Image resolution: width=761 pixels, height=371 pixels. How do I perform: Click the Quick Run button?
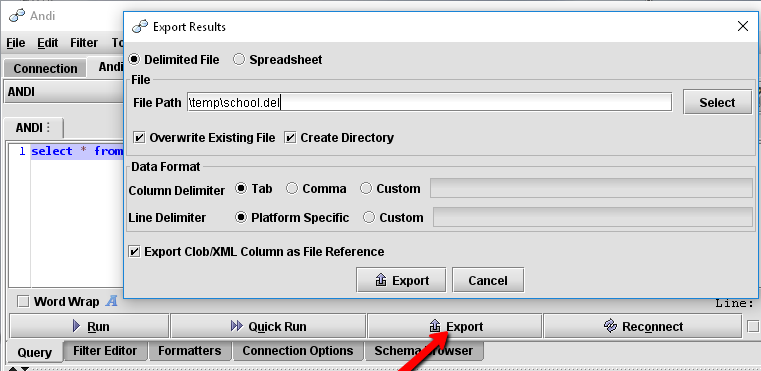pos(268,326)
